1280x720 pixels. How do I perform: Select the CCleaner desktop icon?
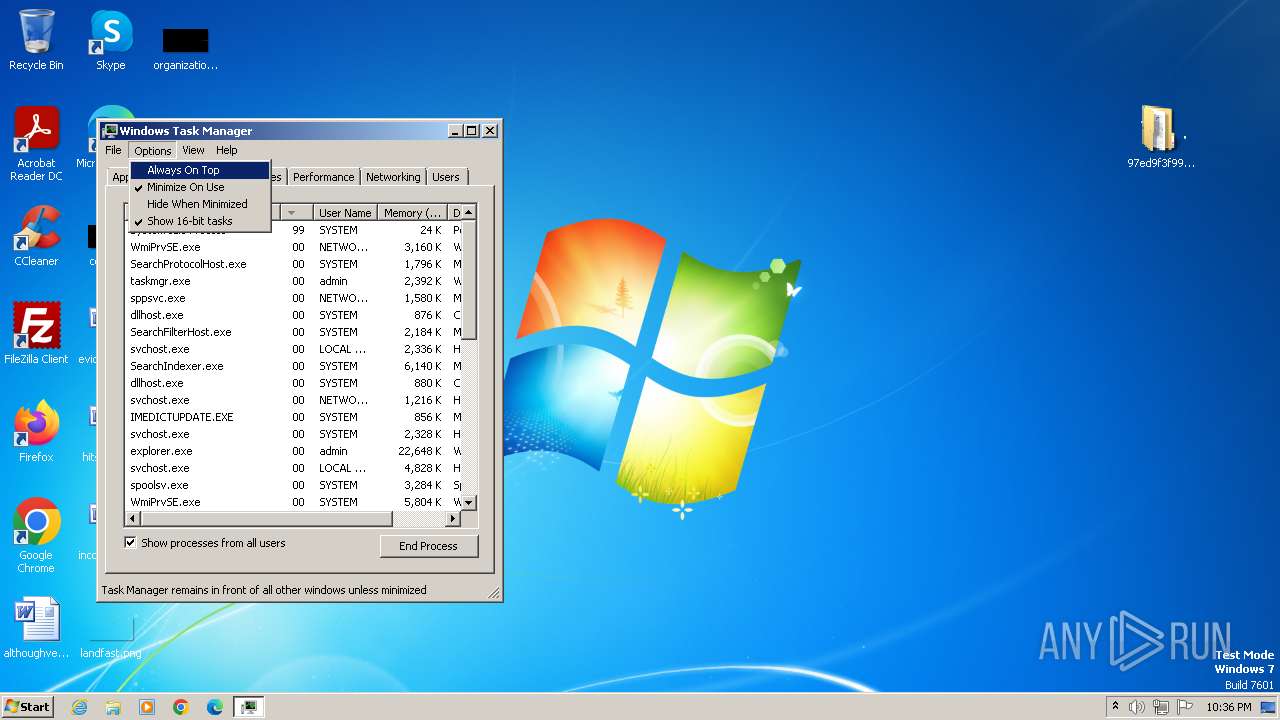[x=36, y=237]
